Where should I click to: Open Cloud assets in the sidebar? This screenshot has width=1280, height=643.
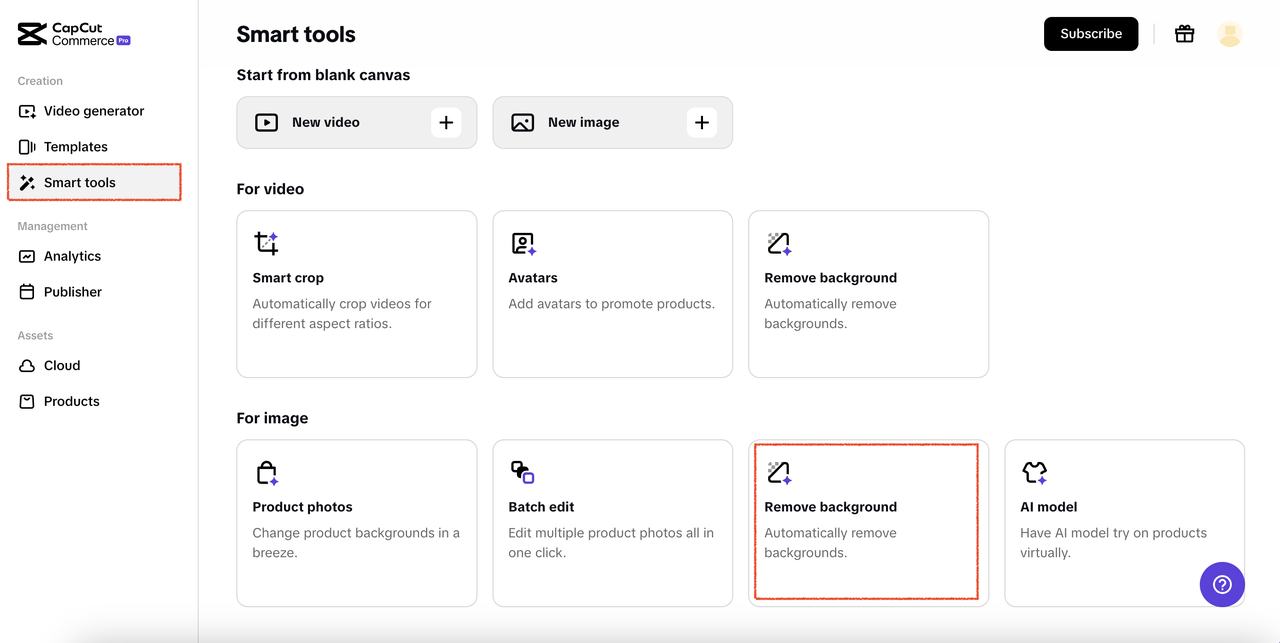[x=61, y=366]
